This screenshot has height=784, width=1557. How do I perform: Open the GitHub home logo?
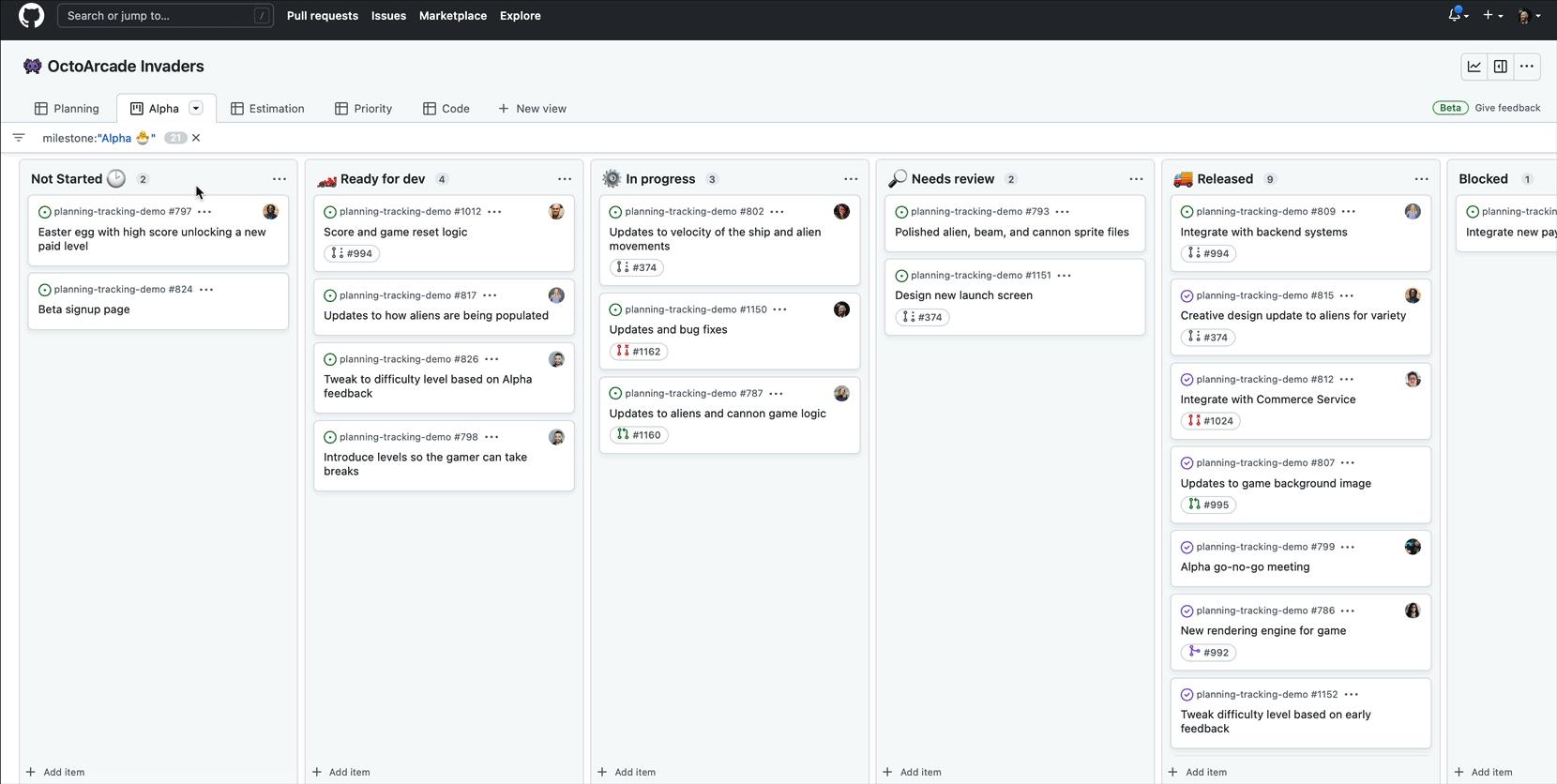click(31, 16)
